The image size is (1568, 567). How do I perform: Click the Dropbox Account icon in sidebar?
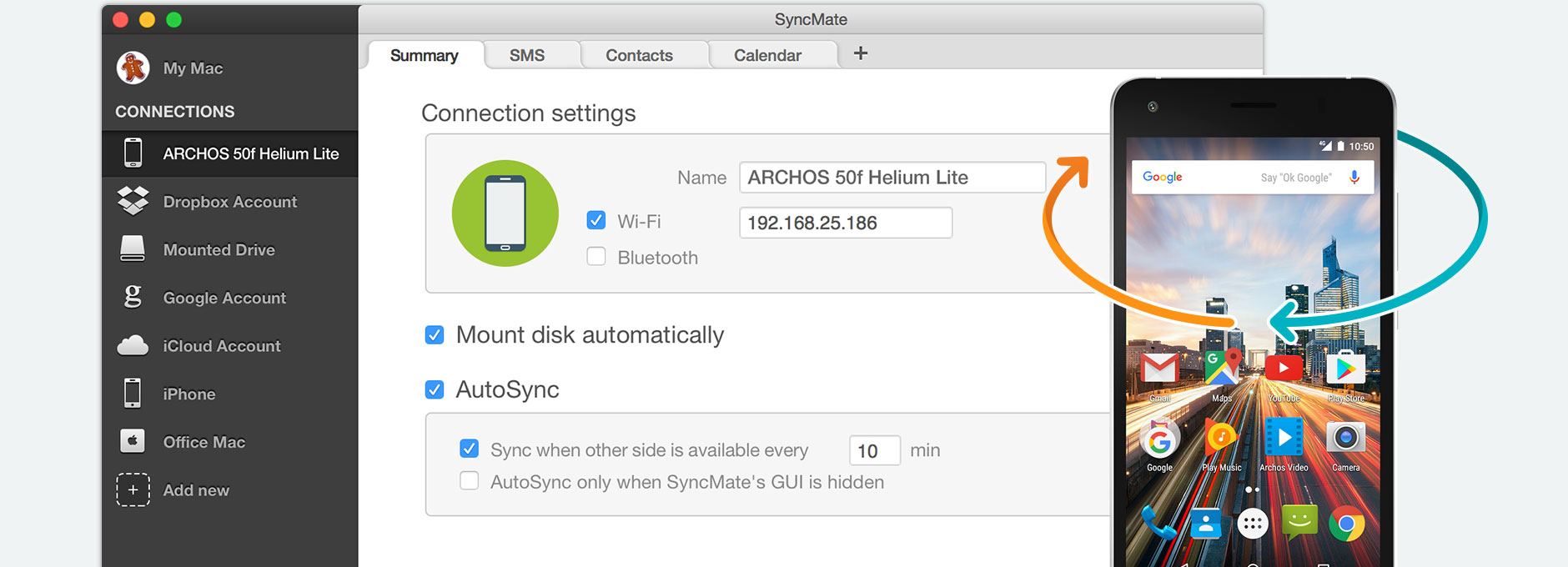[x=133, y=201]
